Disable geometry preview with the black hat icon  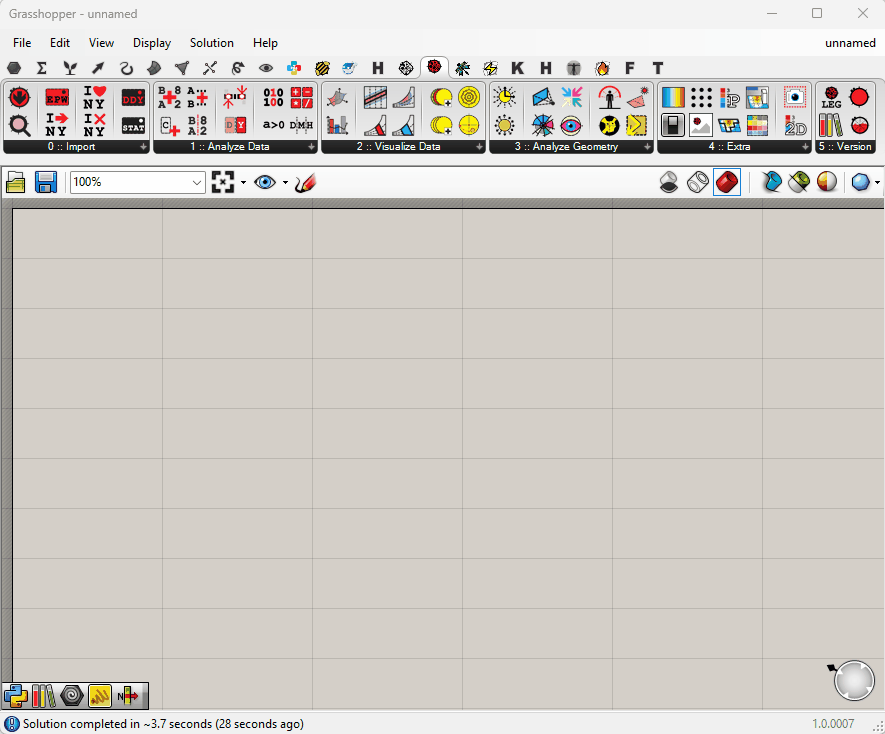click(x=670, y=182)
